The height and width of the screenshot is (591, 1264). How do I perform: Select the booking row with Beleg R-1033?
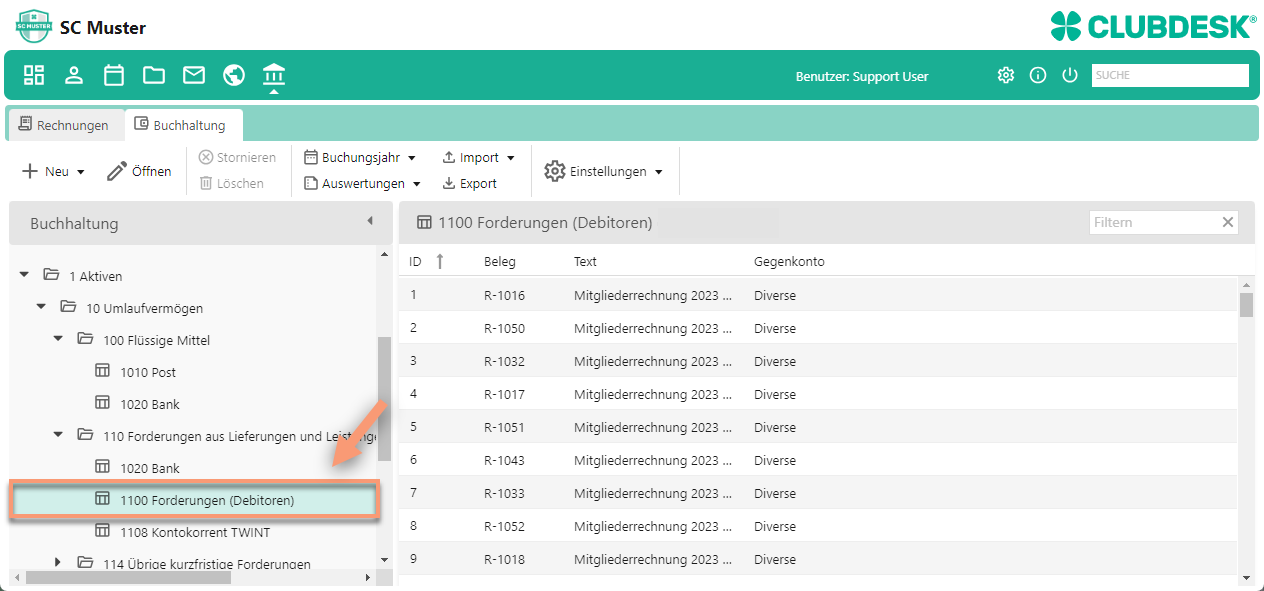pyautogui.click(x=818, y=493)
